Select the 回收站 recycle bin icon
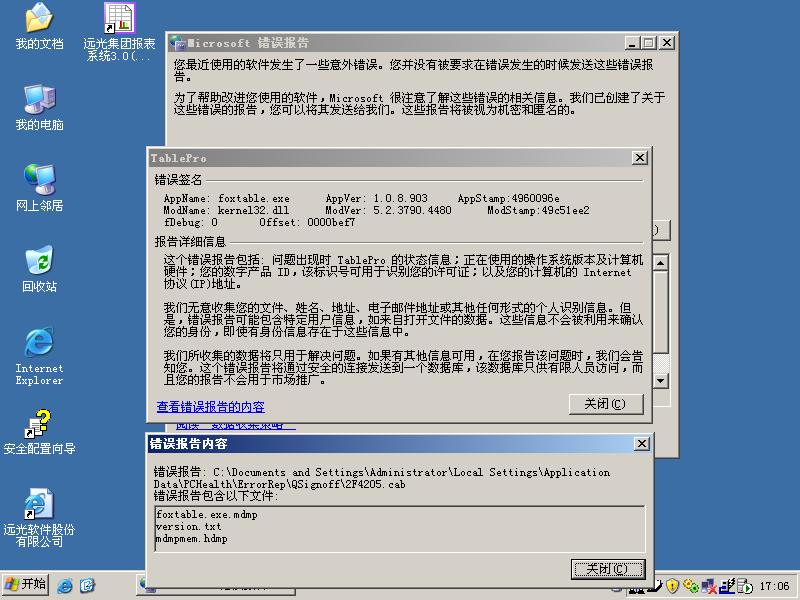Screen dimensions: 800x600 tap(39, 269)
